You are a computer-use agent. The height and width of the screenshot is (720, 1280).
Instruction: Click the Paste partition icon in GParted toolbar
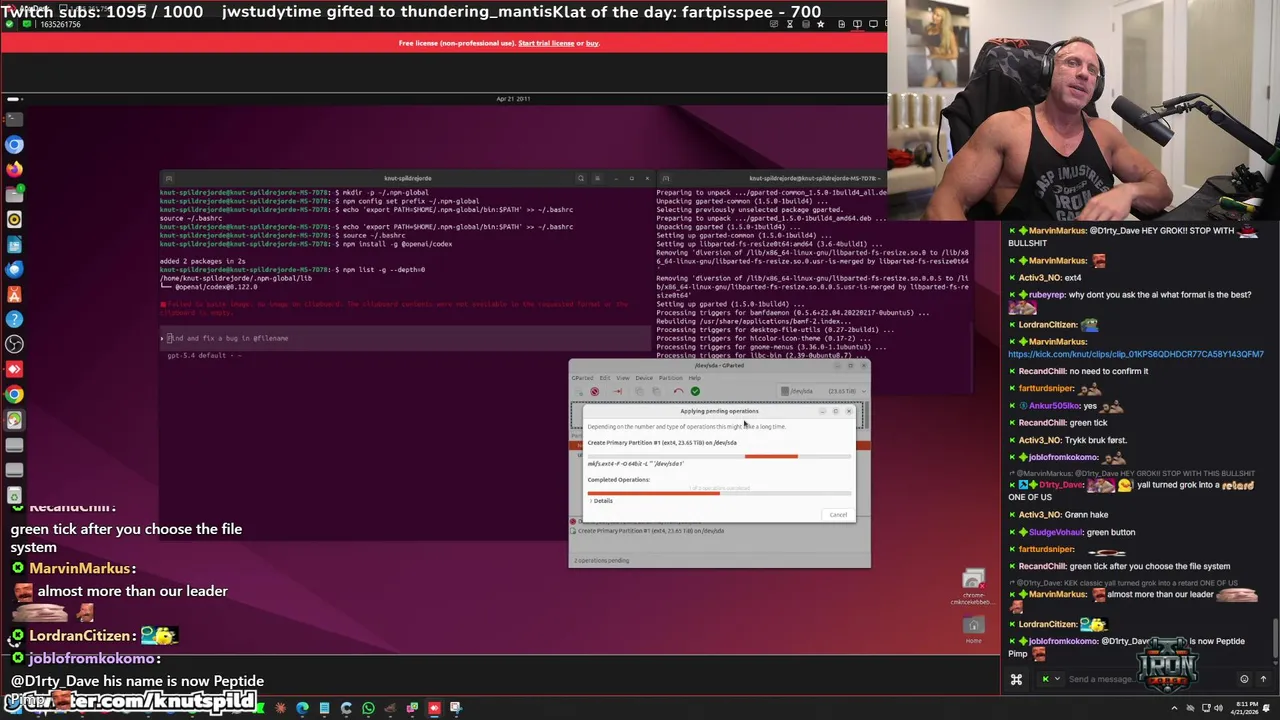click(x=656, y=391)
